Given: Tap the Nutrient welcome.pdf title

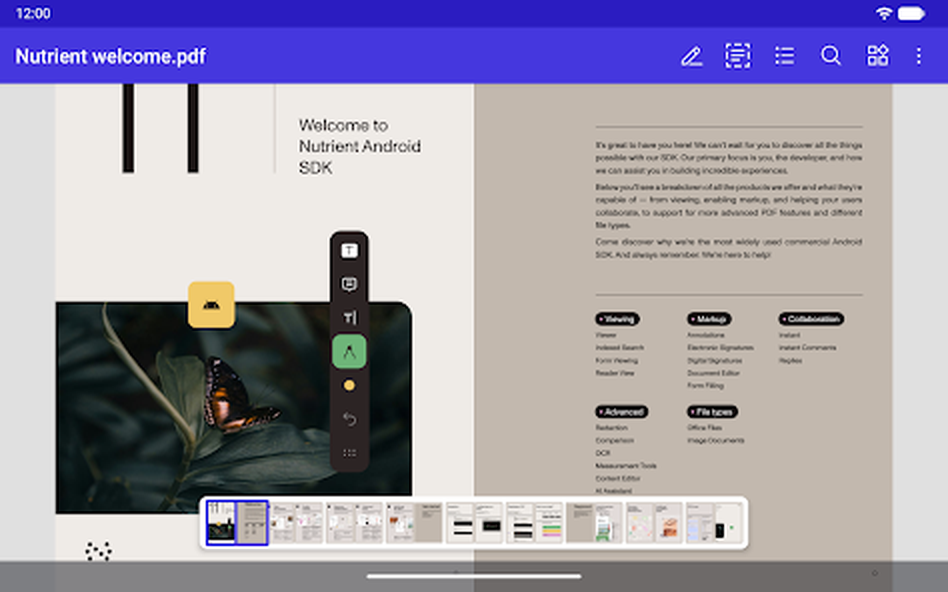Looking at the screenshot, I should [111, 56].
